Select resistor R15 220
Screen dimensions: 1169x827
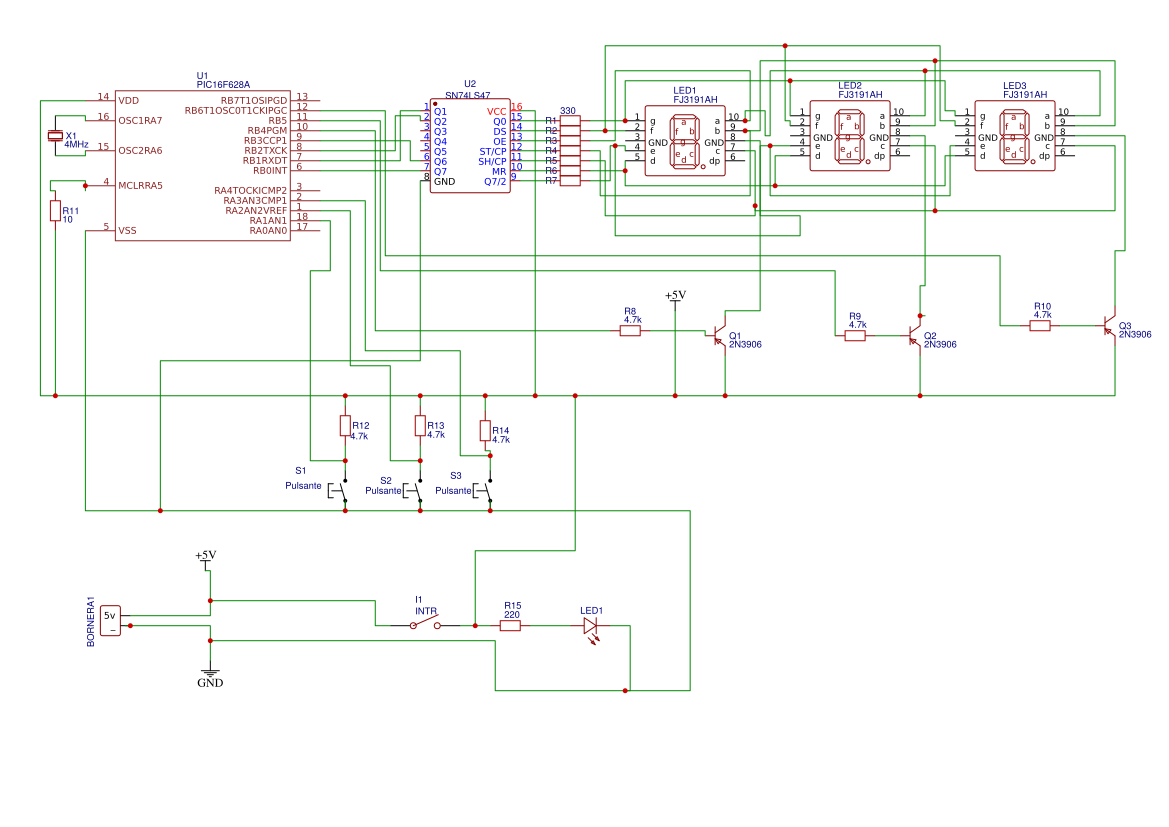(x=513, y=624)
